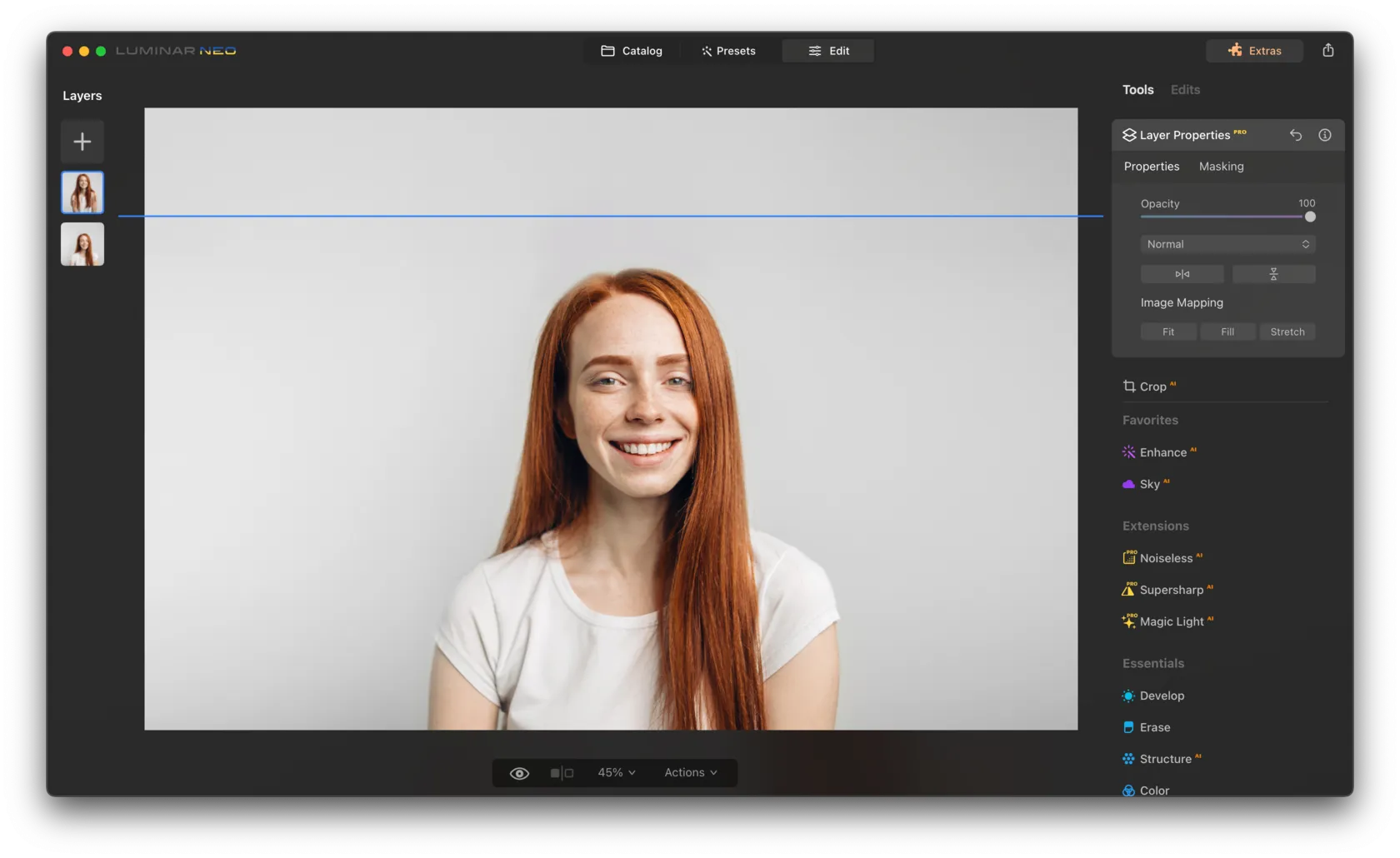This screenshot has width=1400, height=858.
Task: Reset Layer Properties with undo arrow
Action: (x=1295, y=135)
